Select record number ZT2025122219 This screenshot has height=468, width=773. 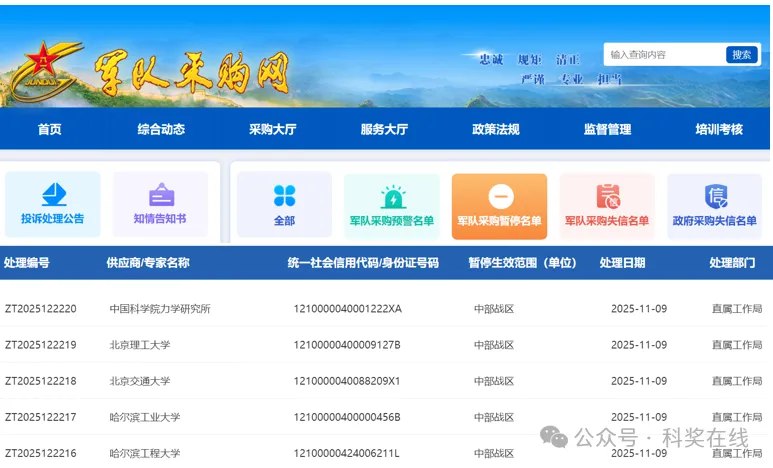point(40,345)
